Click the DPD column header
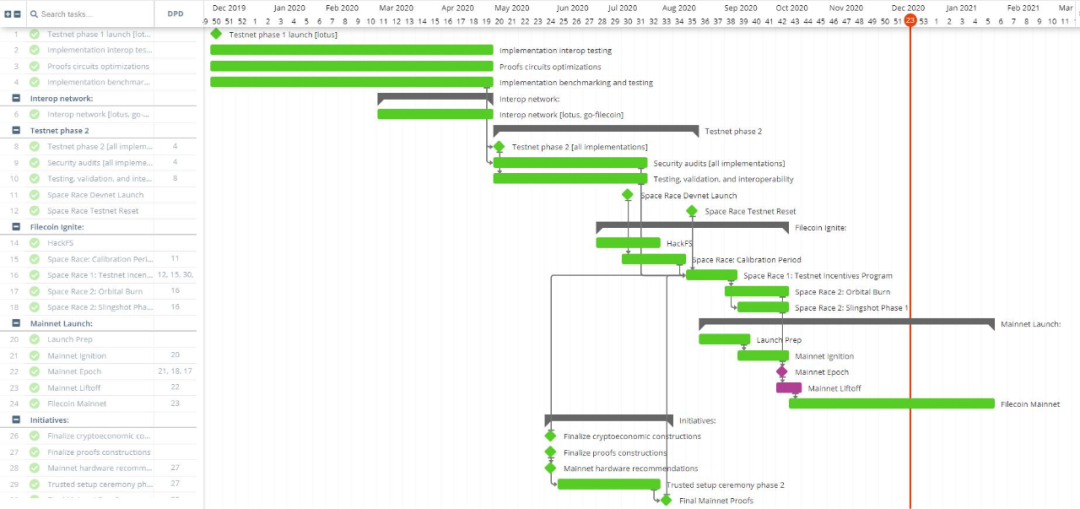 [x=176, y=14]
